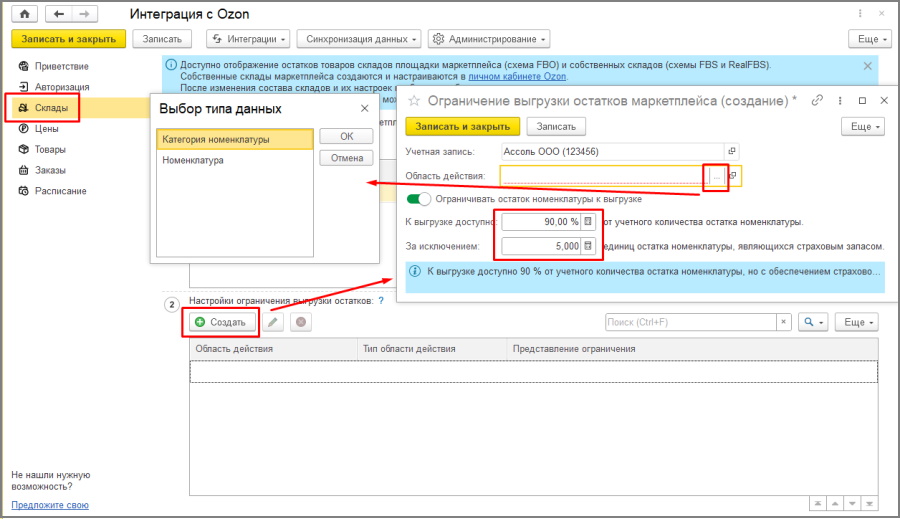Open calculator for the percent field
Viewport: 900px width, 519px height.
click(588, 222)
